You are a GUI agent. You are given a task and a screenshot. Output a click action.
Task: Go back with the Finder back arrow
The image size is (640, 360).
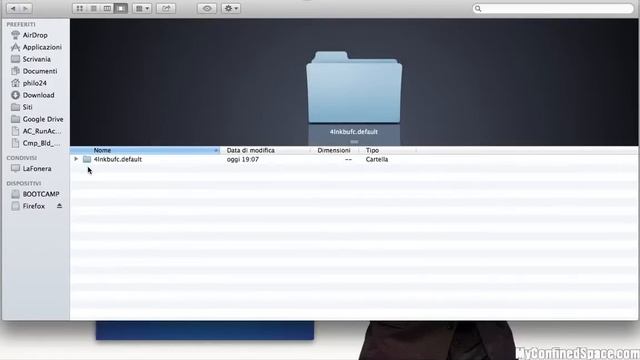[13, 8]
